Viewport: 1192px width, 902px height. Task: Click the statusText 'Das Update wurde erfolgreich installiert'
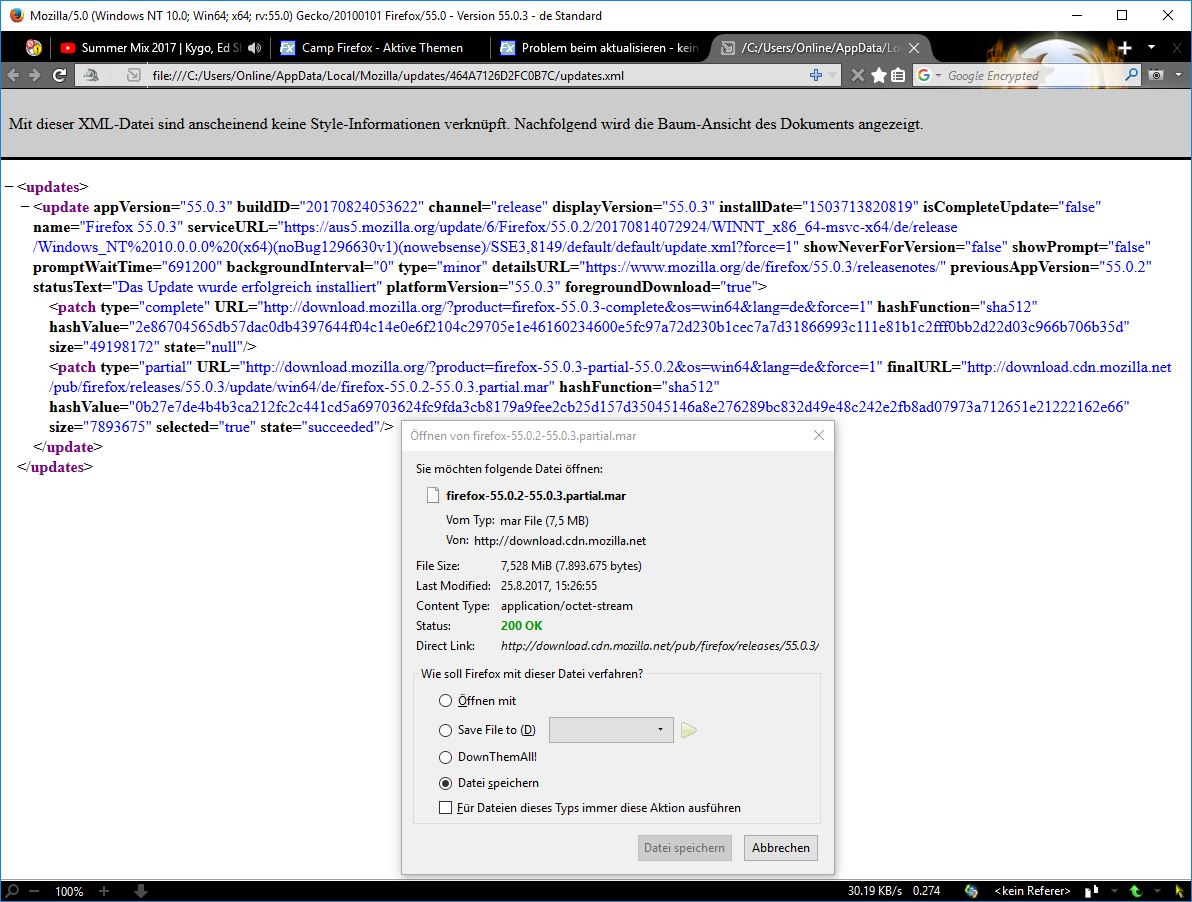[247, 287]
